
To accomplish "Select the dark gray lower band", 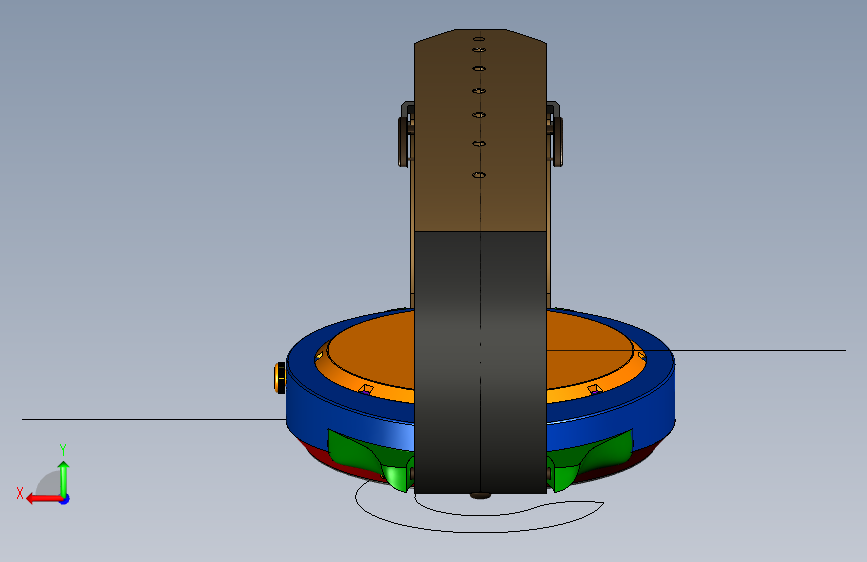I will pos(480,362).
